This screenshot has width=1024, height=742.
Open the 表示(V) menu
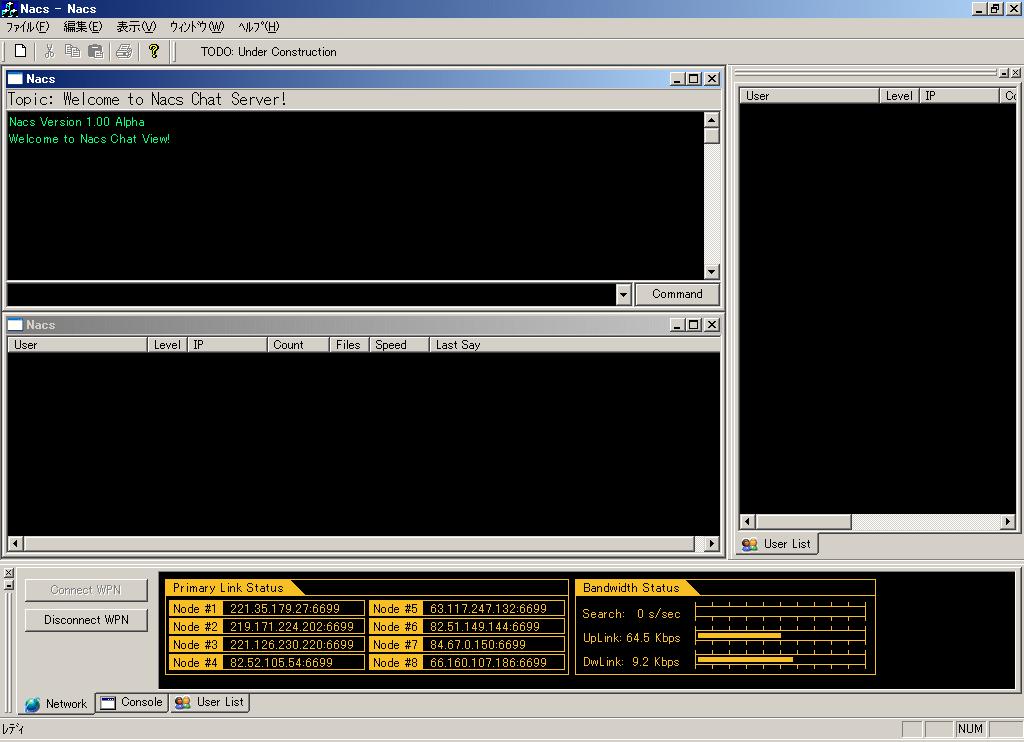136,27
